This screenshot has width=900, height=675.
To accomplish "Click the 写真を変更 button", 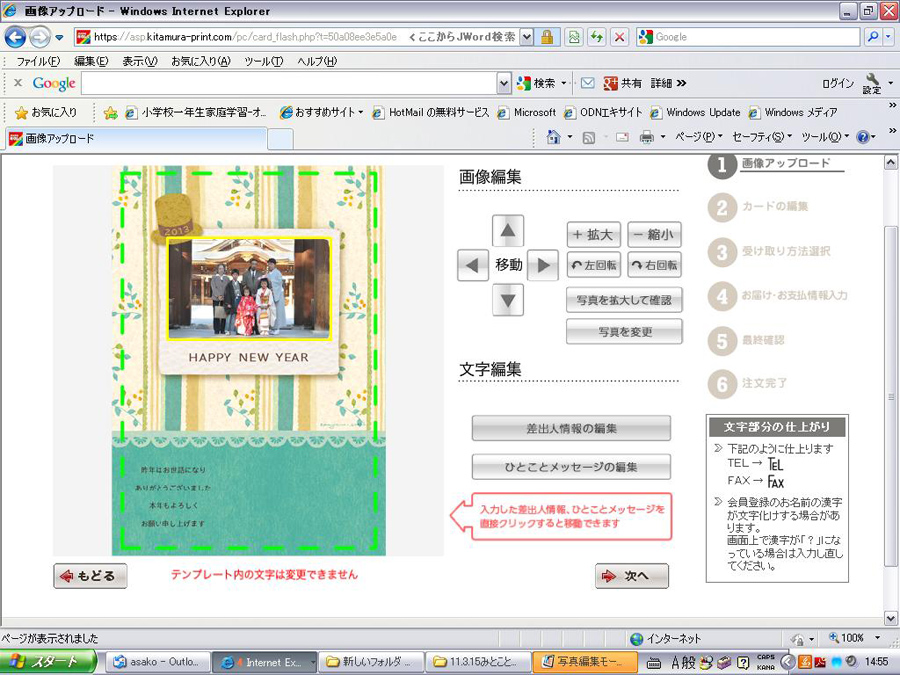I will [x=624, y=331].
